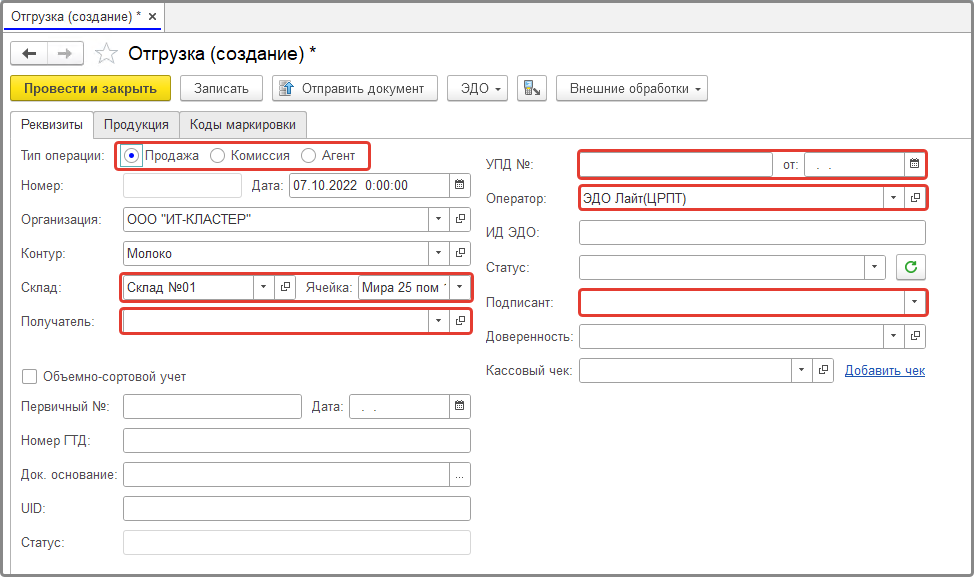Click into the Получатель input field
Screen dimensions: 974x577
point(276,321)
